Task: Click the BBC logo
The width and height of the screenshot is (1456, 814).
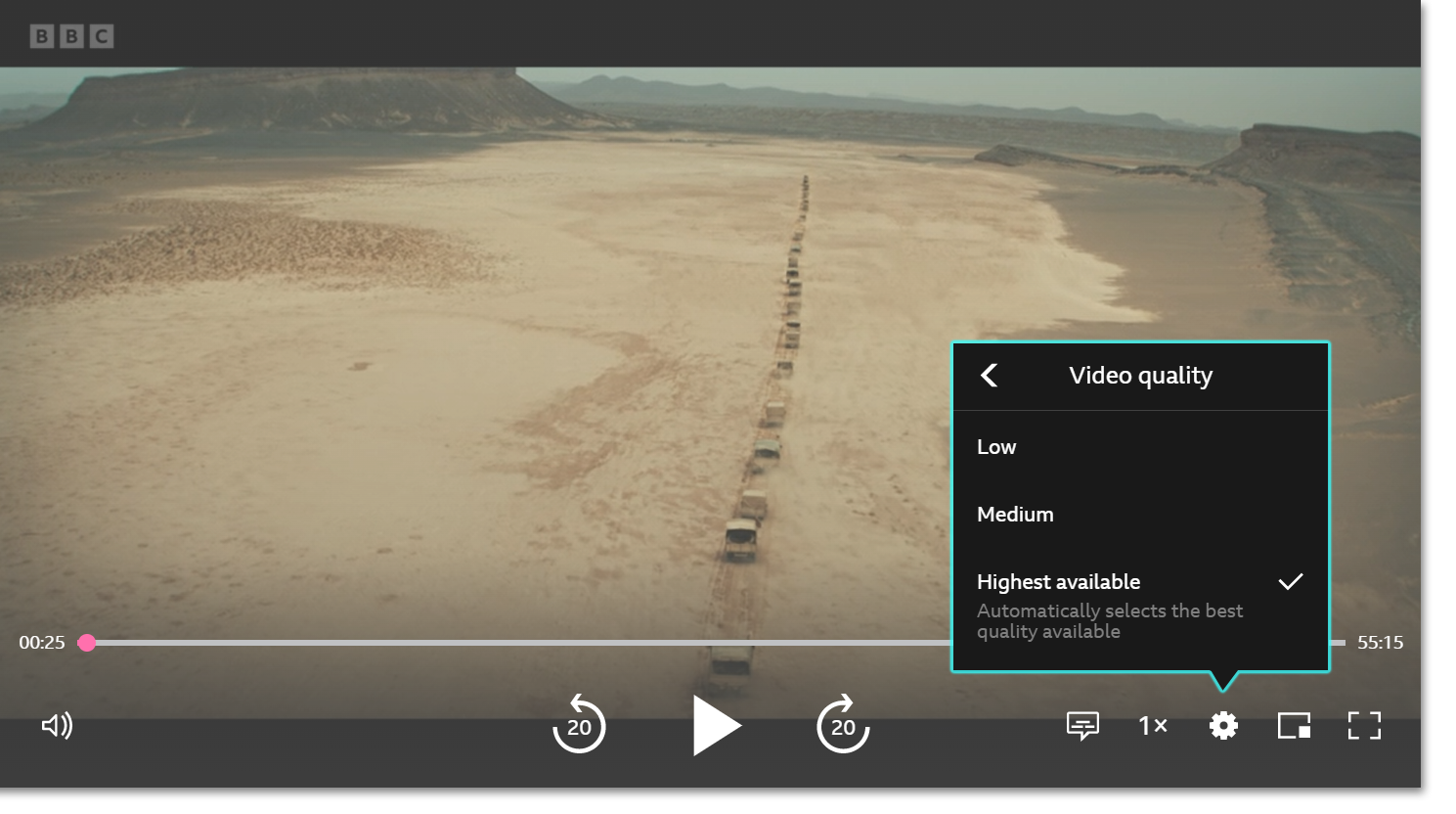Action: 69,36
